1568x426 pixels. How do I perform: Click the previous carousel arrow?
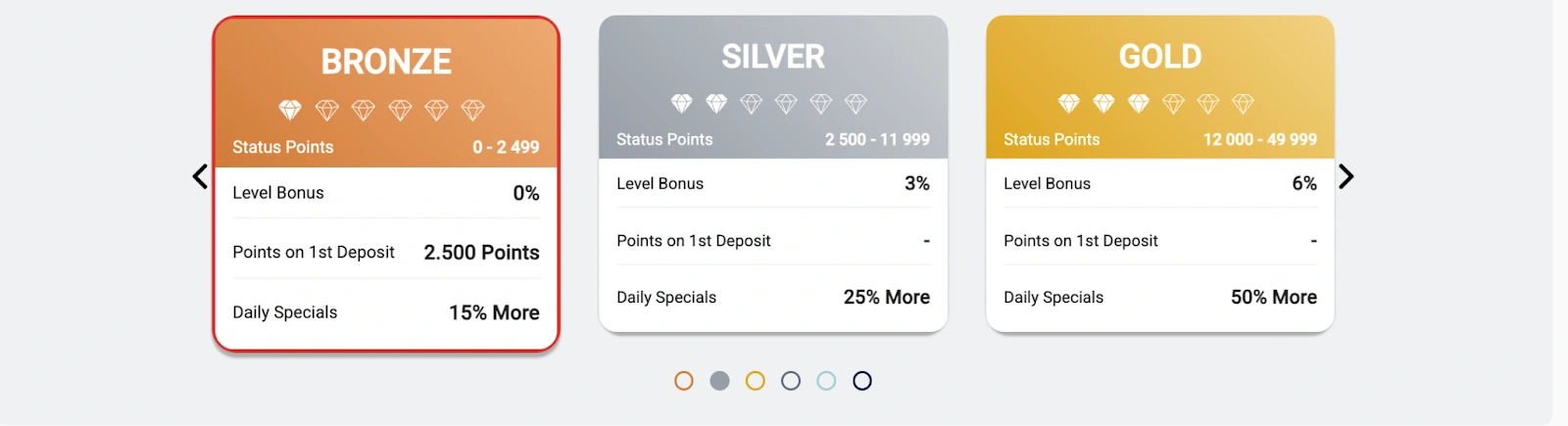pos(200,176)
